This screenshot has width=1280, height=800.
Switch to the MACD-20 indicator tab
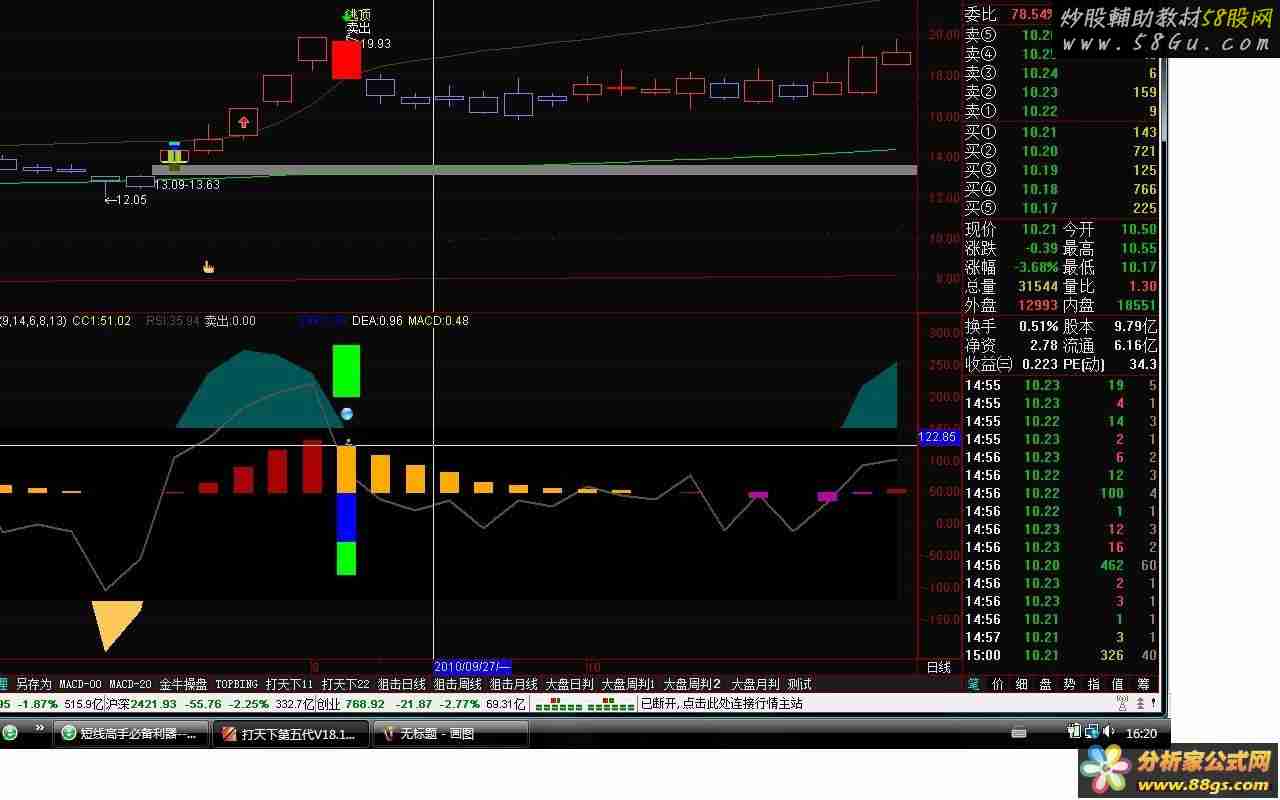[130, 684]
